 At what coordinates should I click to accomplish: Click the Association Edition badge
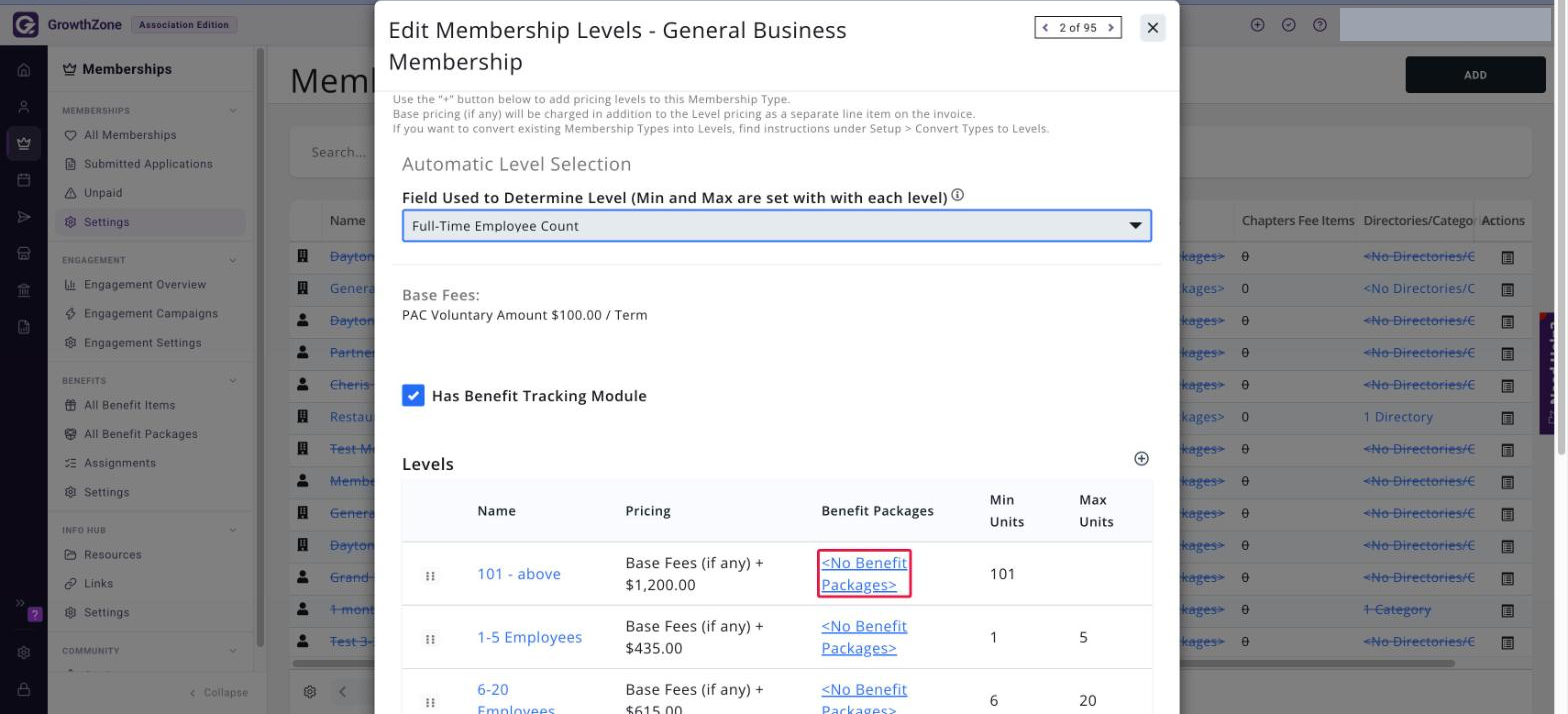click(184, 25)
